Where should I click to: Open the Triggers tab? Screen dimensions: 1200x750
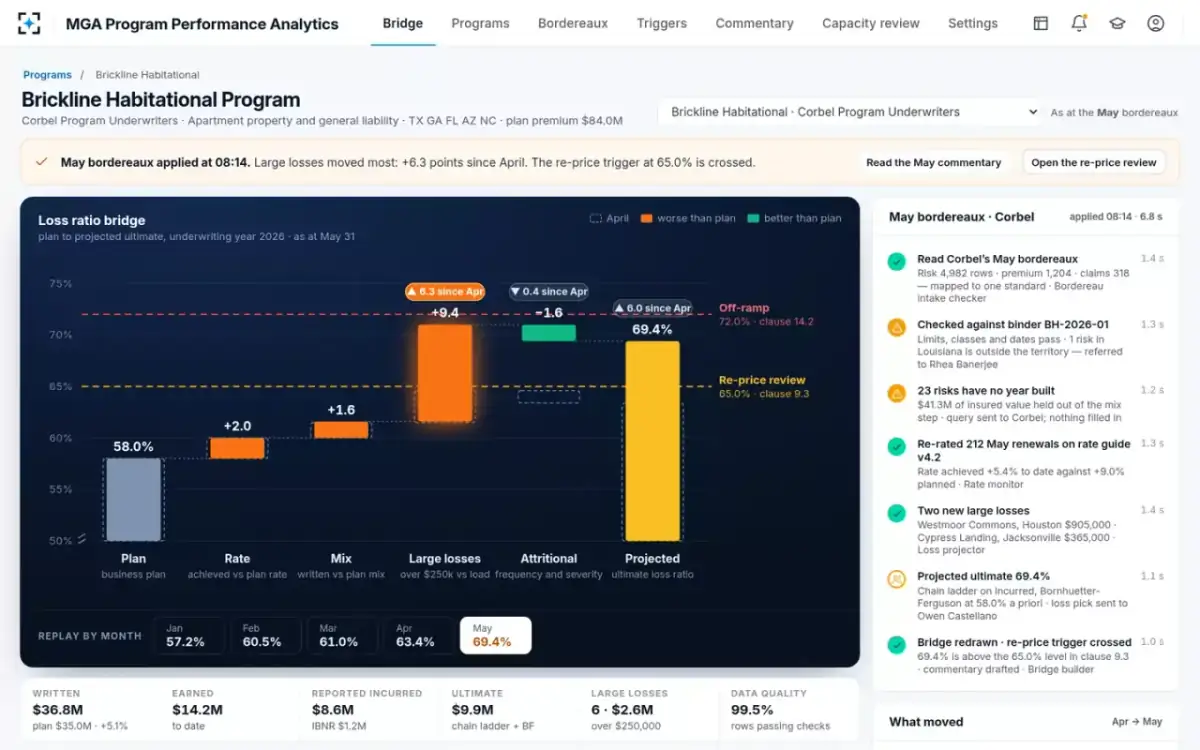[x=662, y=23]
